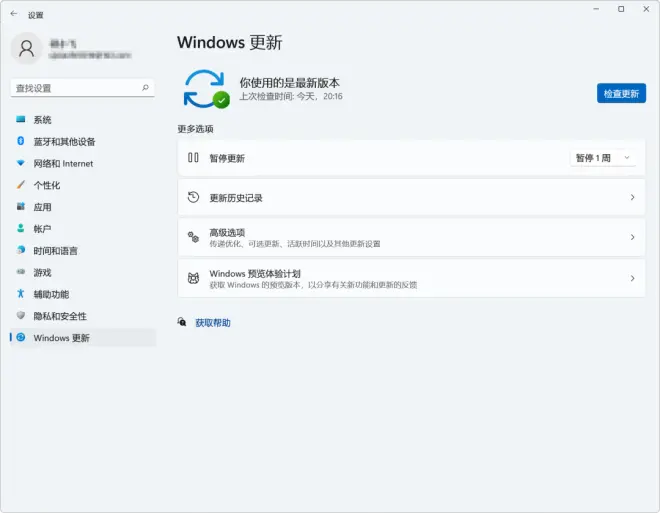Open 蓝牙和其他设备 settings category

coord(83,141)
